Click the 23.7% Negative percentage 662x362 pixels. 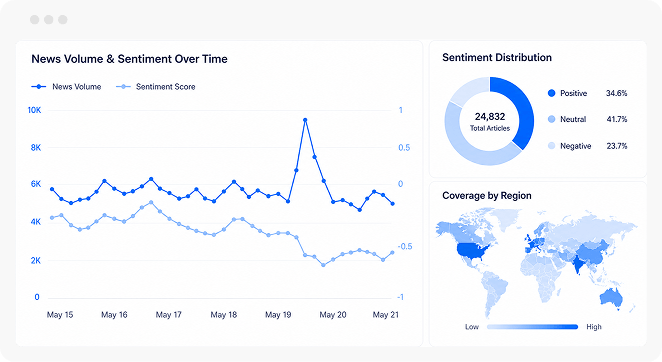pyautogui.click(x=617, y=146)
